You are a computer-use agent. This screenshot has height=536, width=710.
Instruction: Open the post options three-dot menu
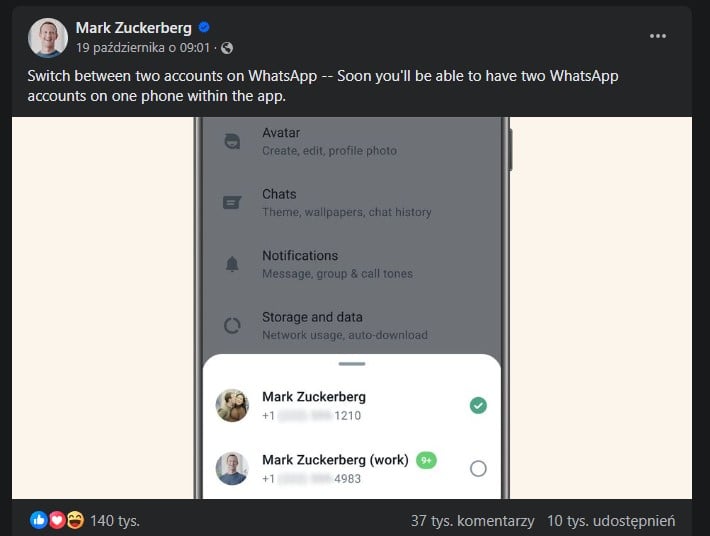point(657,36)
